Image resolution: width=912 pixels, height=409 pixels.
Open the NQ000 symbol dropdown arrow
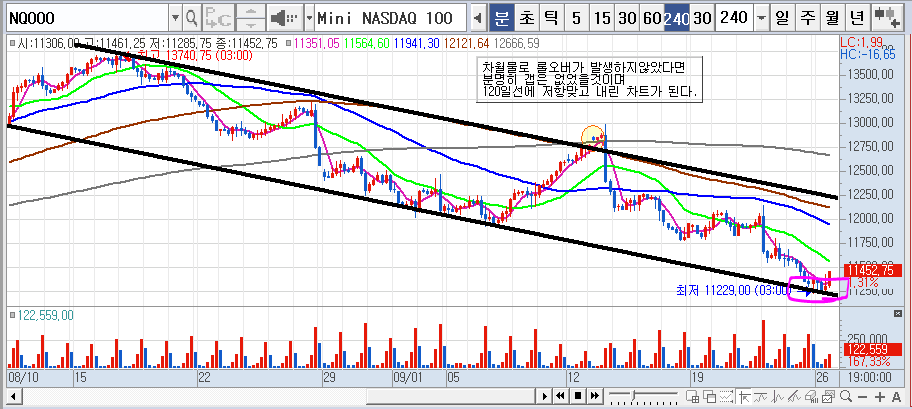[176, 18]
